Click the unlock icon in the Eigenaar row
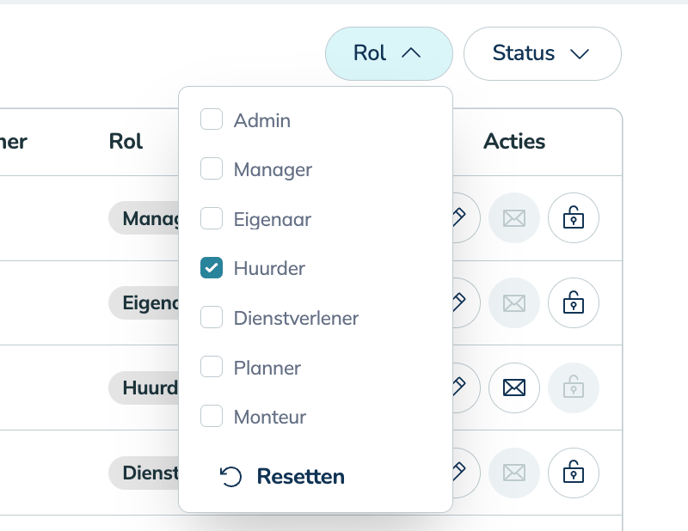 coord(573,303)
